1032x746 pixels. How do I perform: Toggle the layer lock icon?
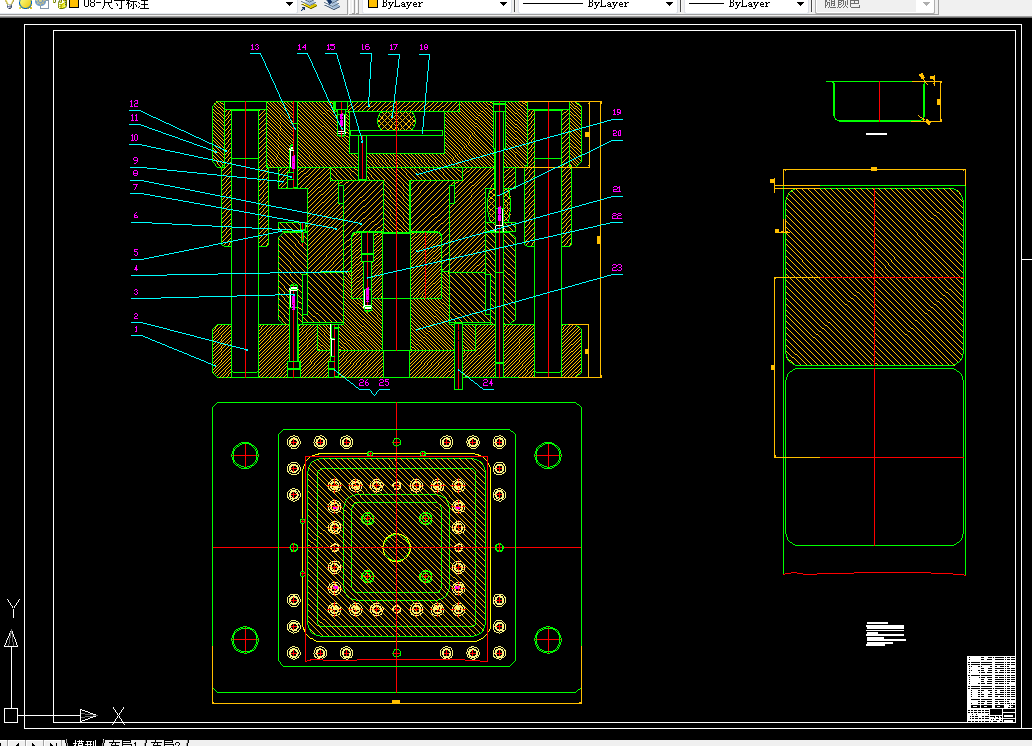(x=61, y=4)
